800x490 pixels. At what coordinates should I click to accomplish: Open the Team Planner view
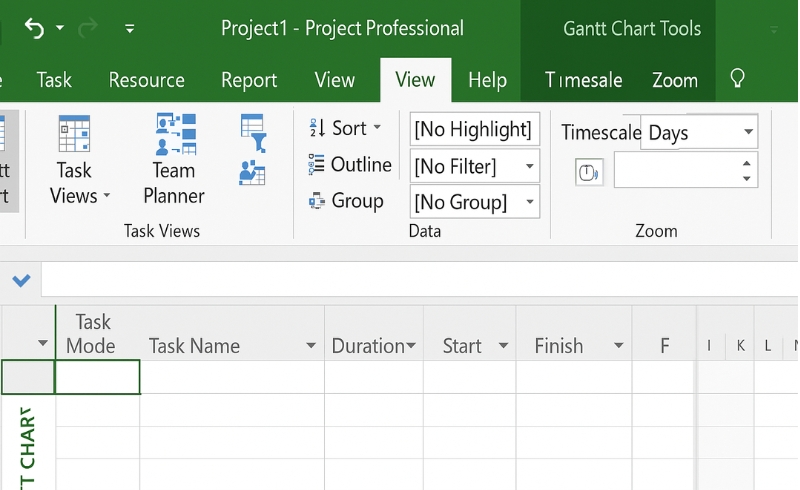coord(174,160)
